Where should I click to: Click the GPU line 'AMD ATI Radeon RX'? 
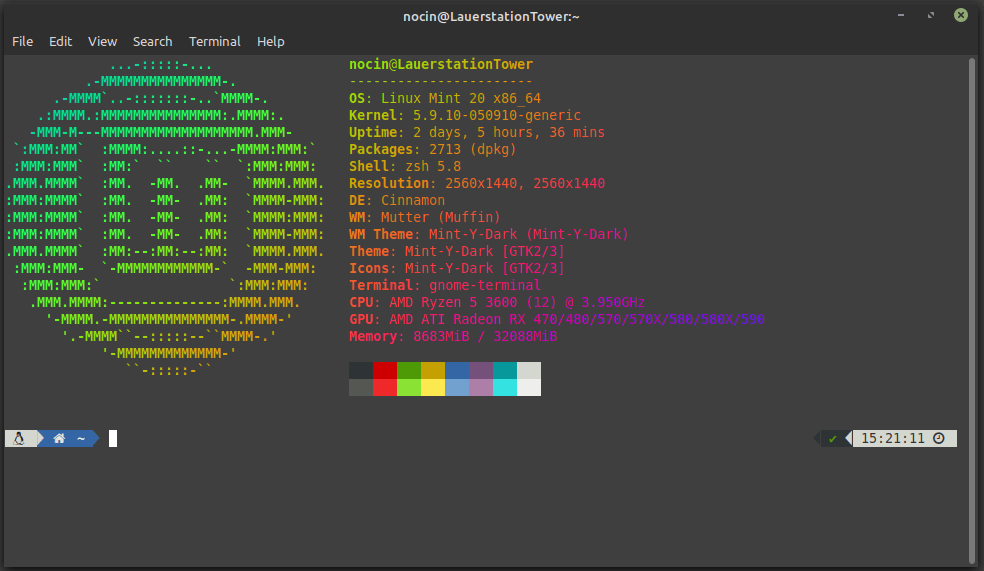457,319
